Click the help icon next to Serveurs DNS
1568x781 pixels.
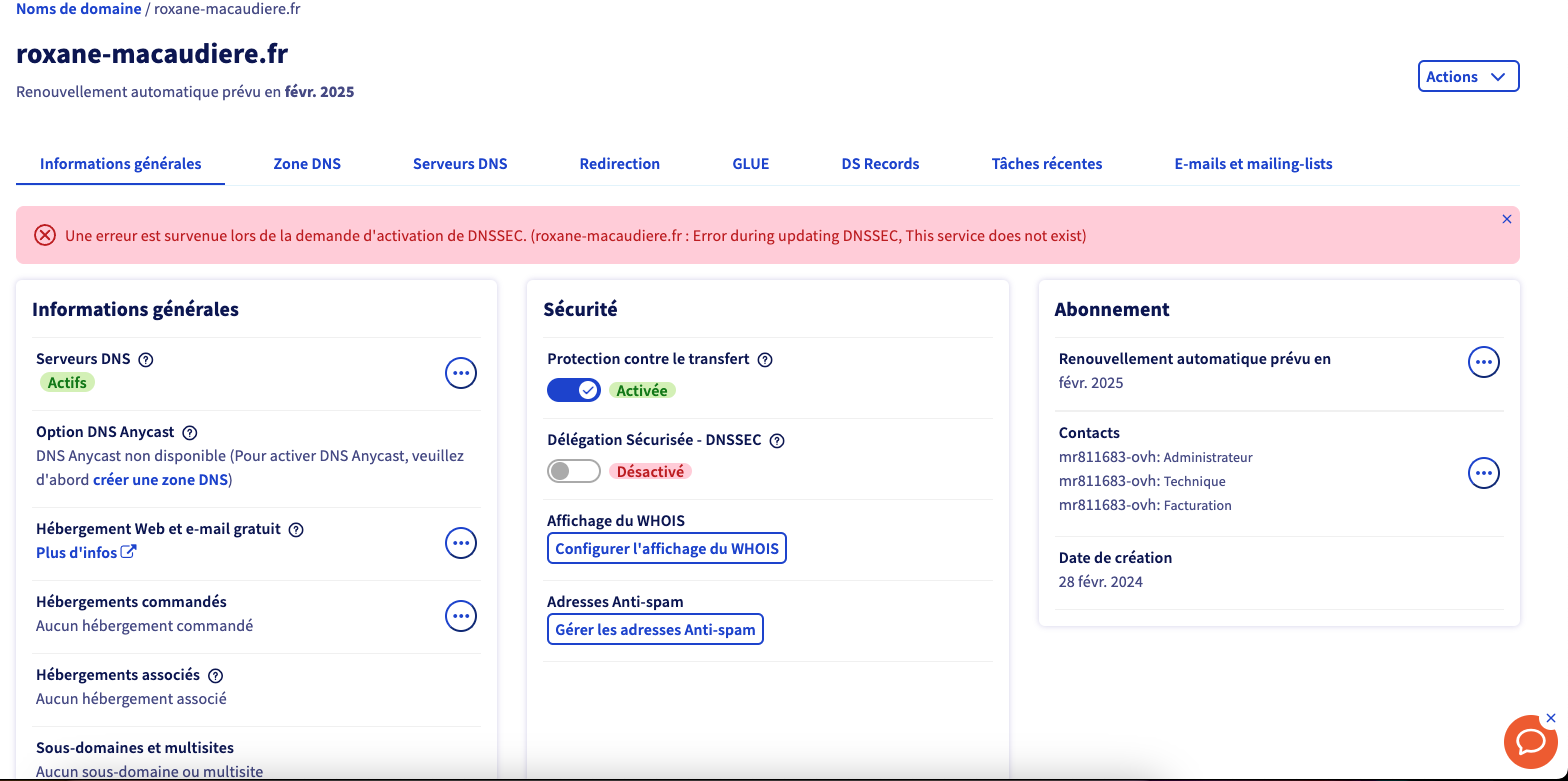click(x=146, y=360)
